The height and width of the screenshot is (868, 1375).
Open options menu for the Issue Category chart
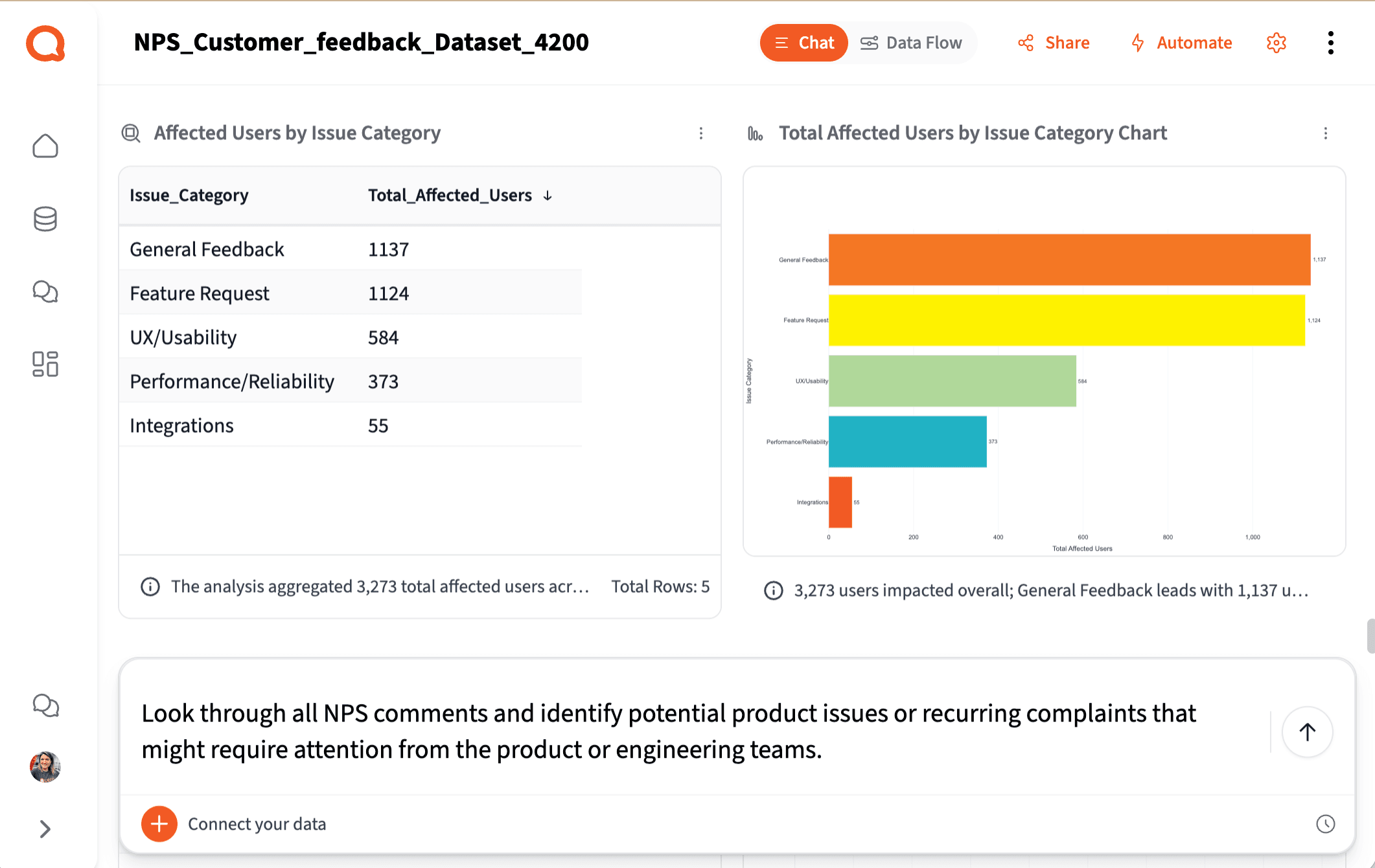coord(1326,133)
